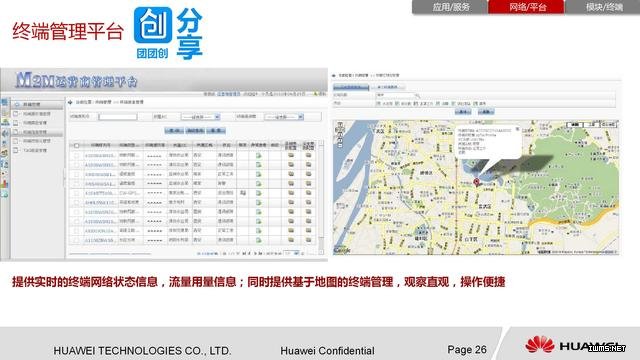This screenshot has width=640, height=360.
Task: Open the first filter dropdown above the table
Action: 201,117
